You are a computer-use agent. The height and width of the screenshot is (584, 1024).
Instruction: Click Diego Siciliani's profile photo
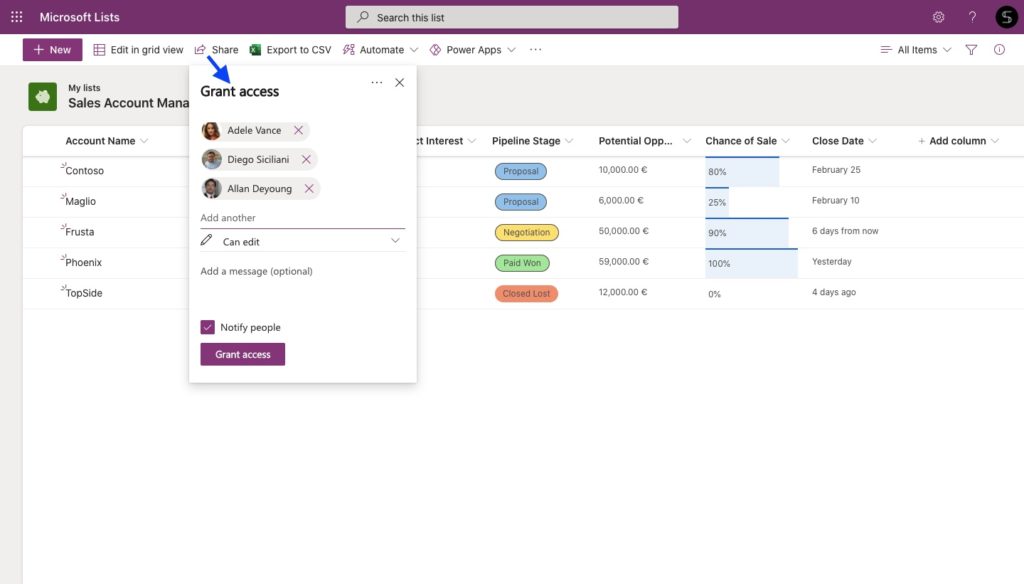tap(211, 159)
